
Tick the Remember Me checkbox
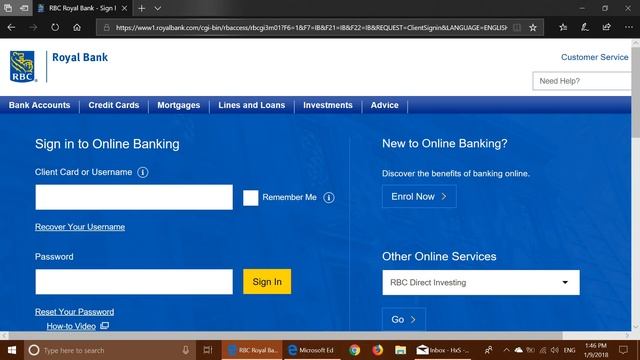click(251, 198)
